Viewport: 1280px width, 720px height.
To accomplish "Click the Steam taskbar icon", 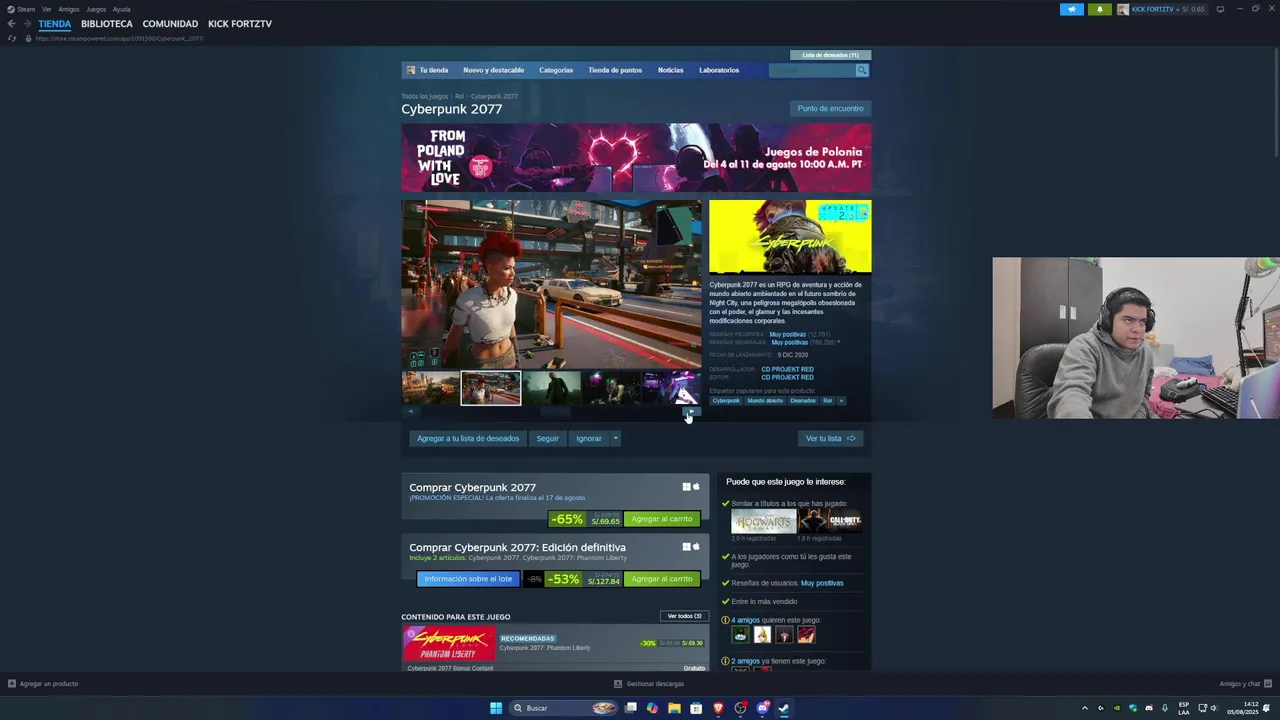I will [x=784, y=708].
